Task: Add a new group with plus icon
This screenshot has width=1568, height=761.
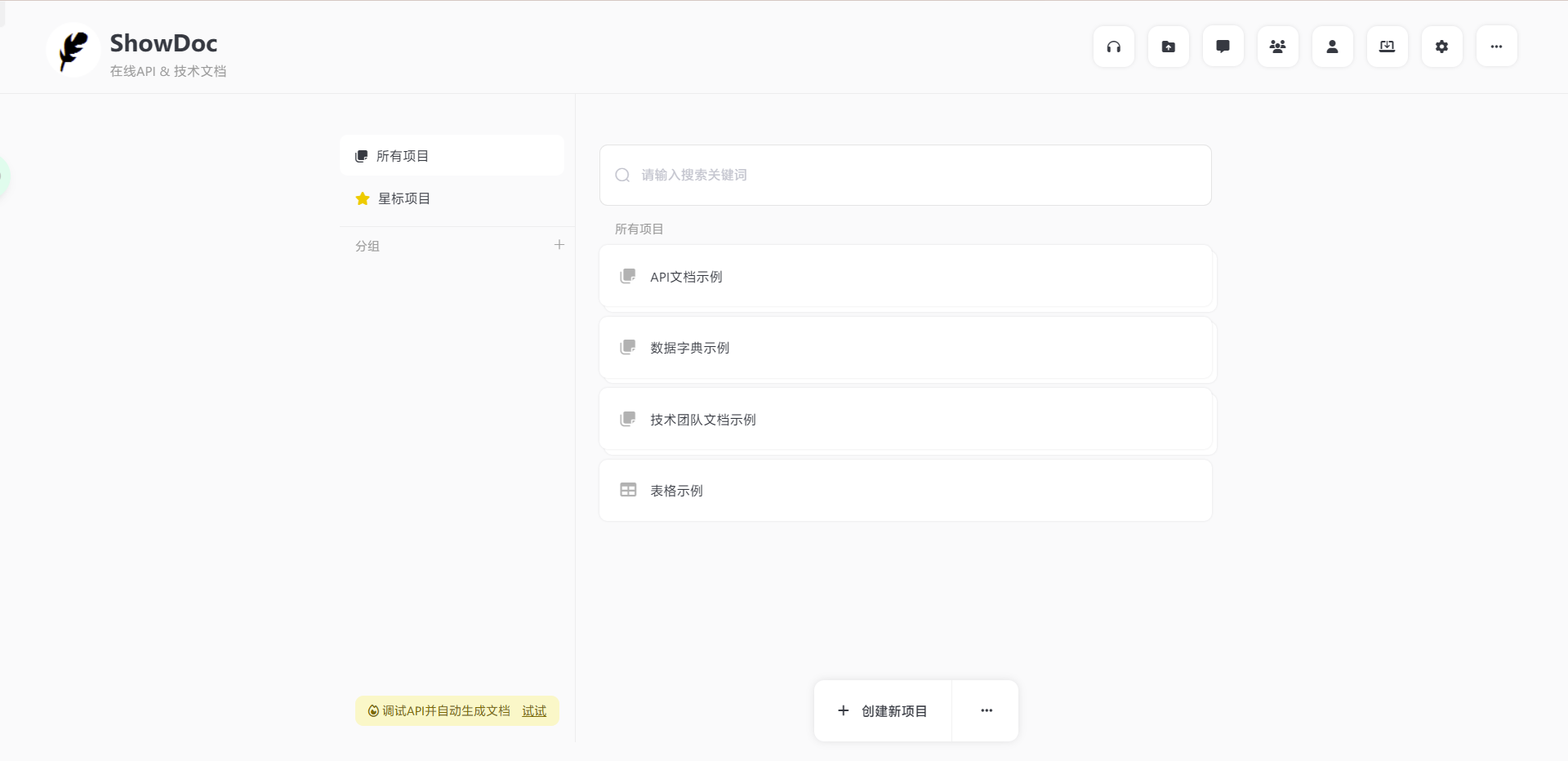Action: (x=559, y=245)
